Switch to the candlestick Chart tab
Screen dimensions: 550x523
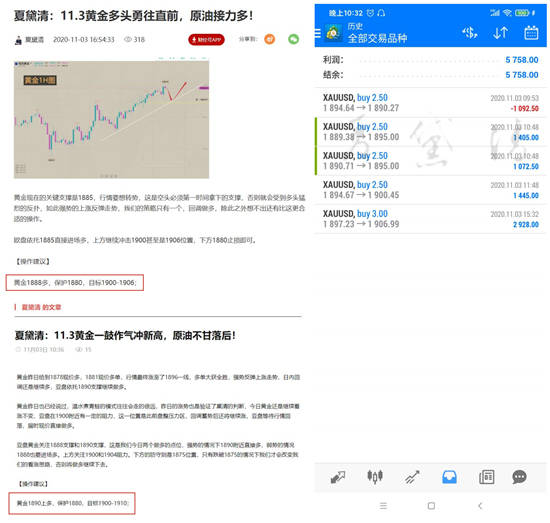pos(375,477)
